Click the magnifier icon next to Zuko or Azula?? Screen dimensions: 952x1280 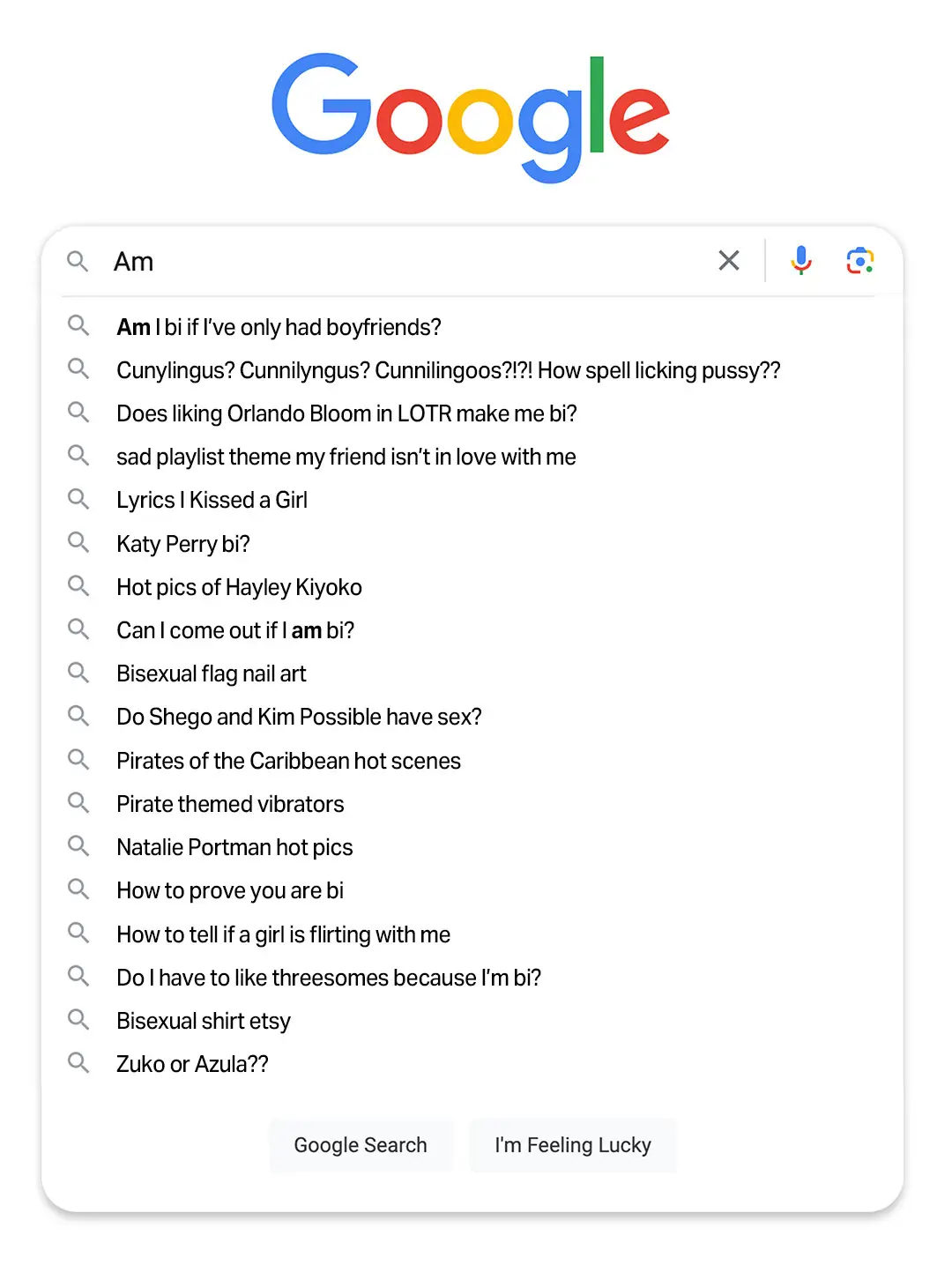coord(78,1062)
